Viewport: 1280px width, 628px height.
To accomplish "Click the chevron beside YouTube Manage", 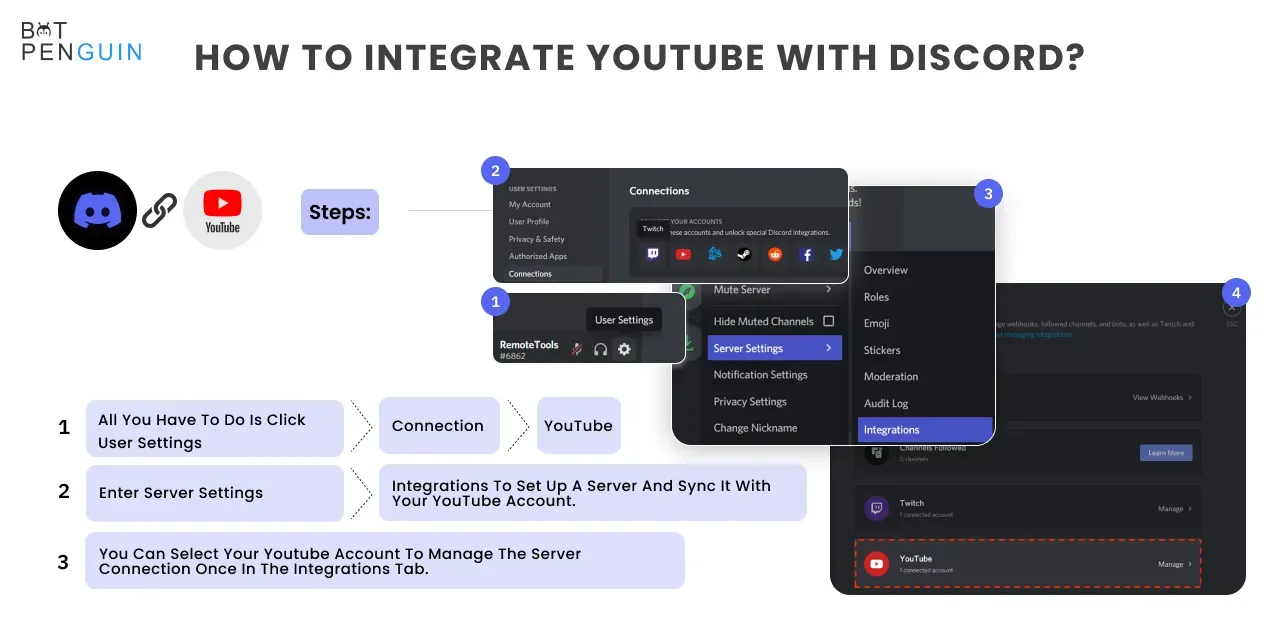I will [x=1190, y=564].
